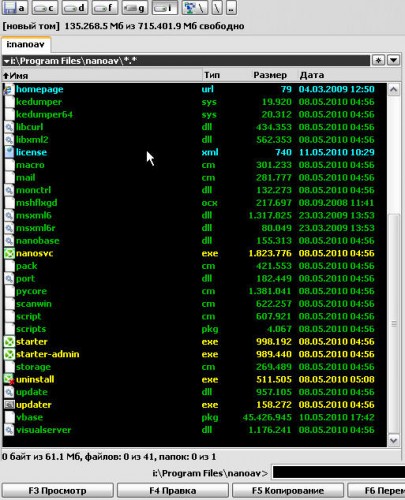Screen dimensions: 405x500
Task: Click the vertical scrollbar thumb
Action: click(x=394, y=323)
